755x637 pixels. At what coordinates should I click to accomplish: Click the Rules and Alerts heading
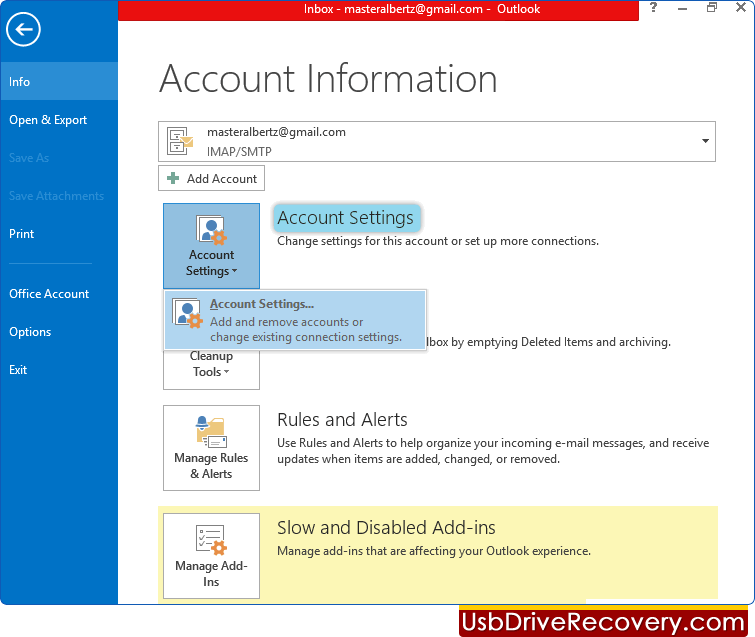tap(342, 420)
